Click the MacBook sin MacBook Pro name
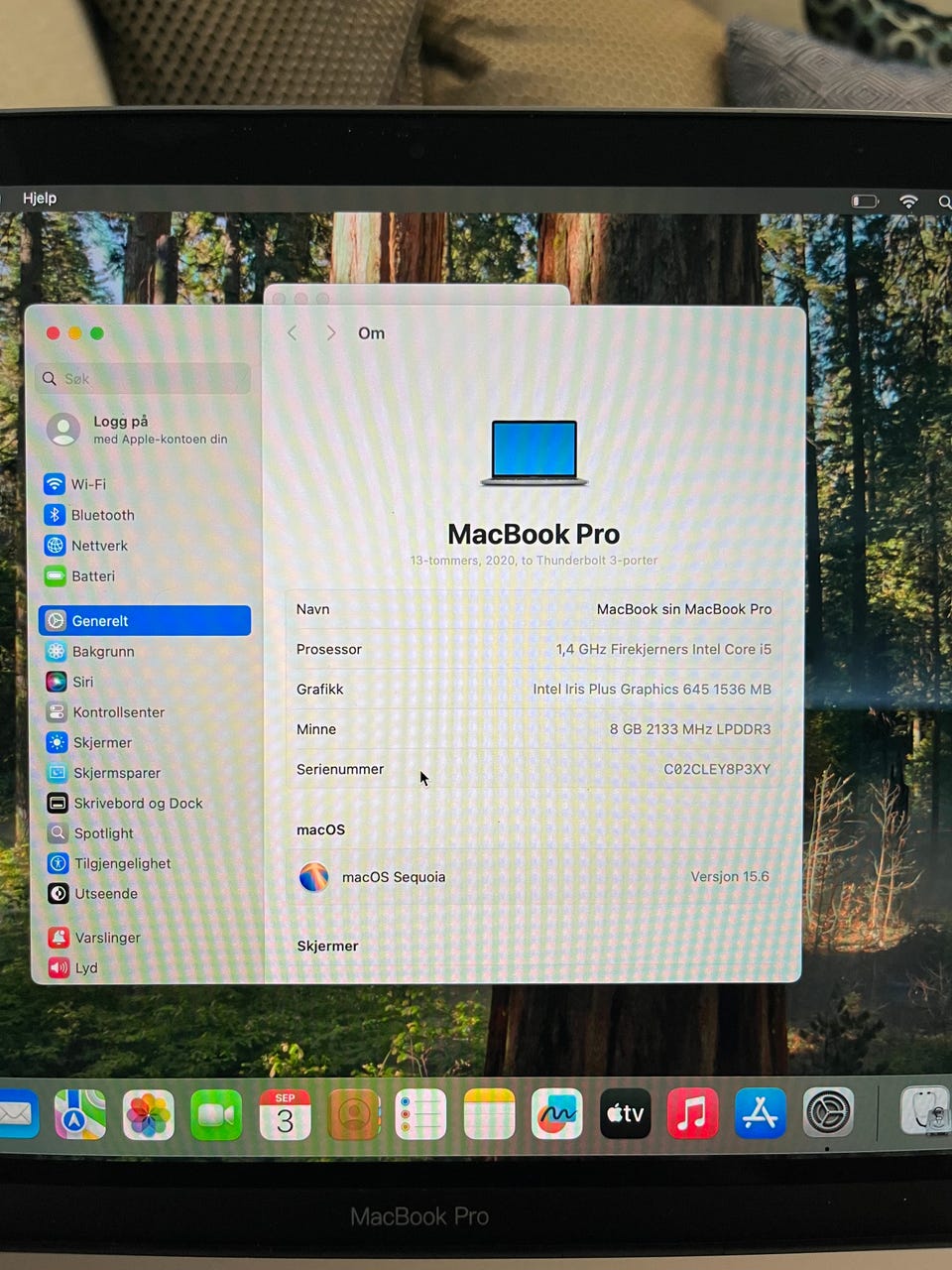952x1270 pixels. click(684, 609)
